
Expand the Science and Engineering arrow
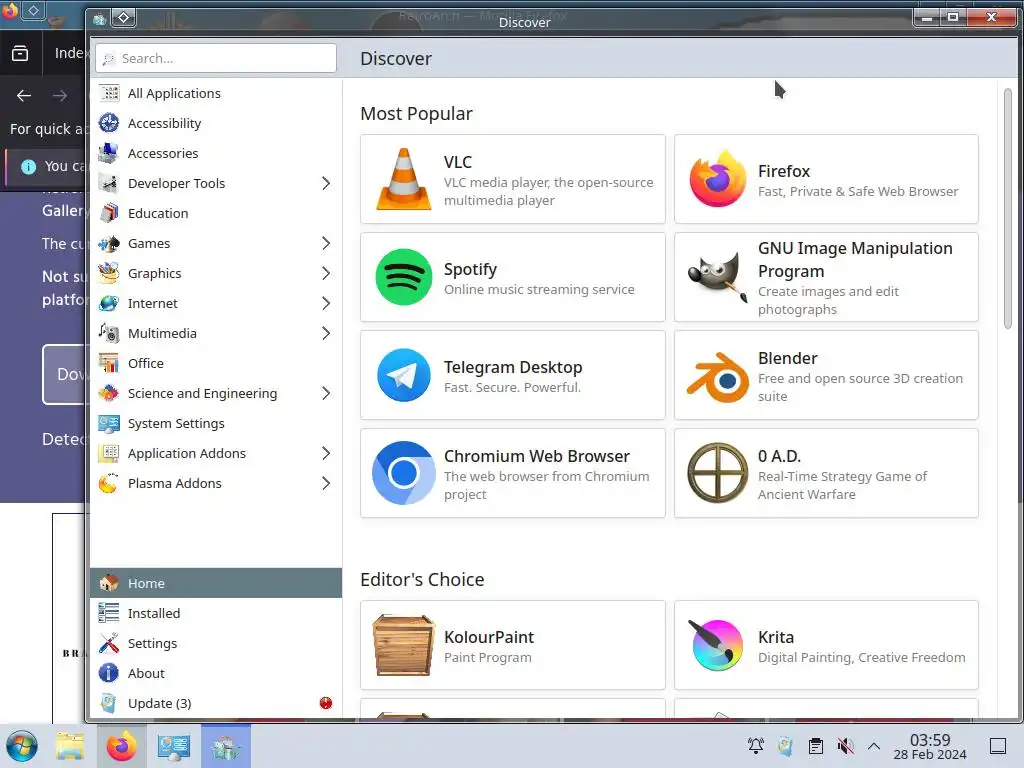(x=326, y=393)
